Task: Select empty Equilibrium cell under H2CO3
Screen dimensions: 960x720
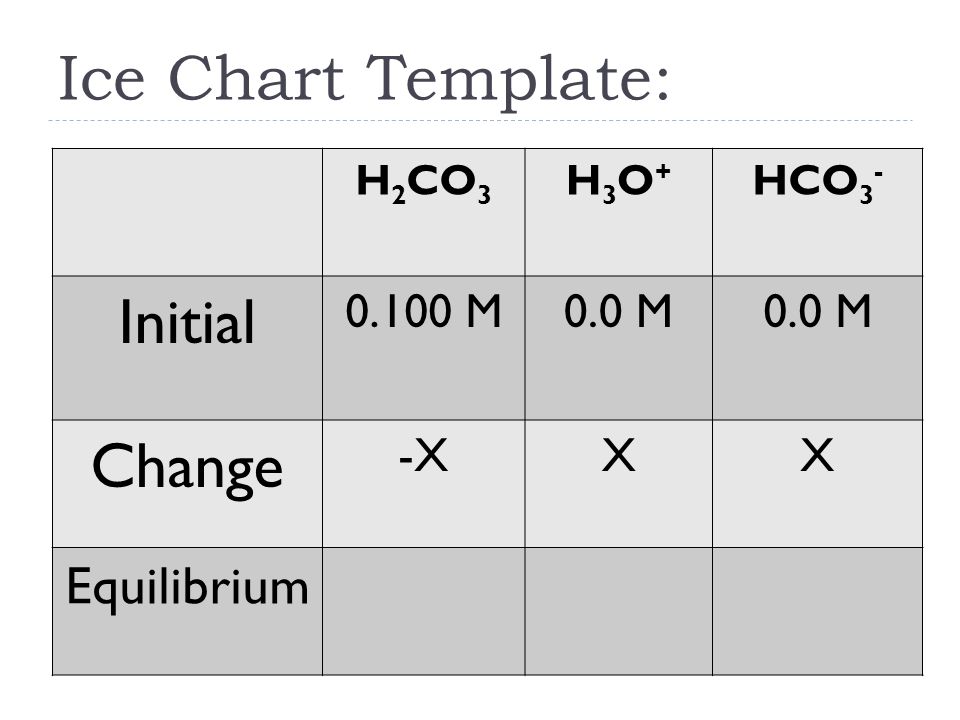Action: click(x=424, y=611)
